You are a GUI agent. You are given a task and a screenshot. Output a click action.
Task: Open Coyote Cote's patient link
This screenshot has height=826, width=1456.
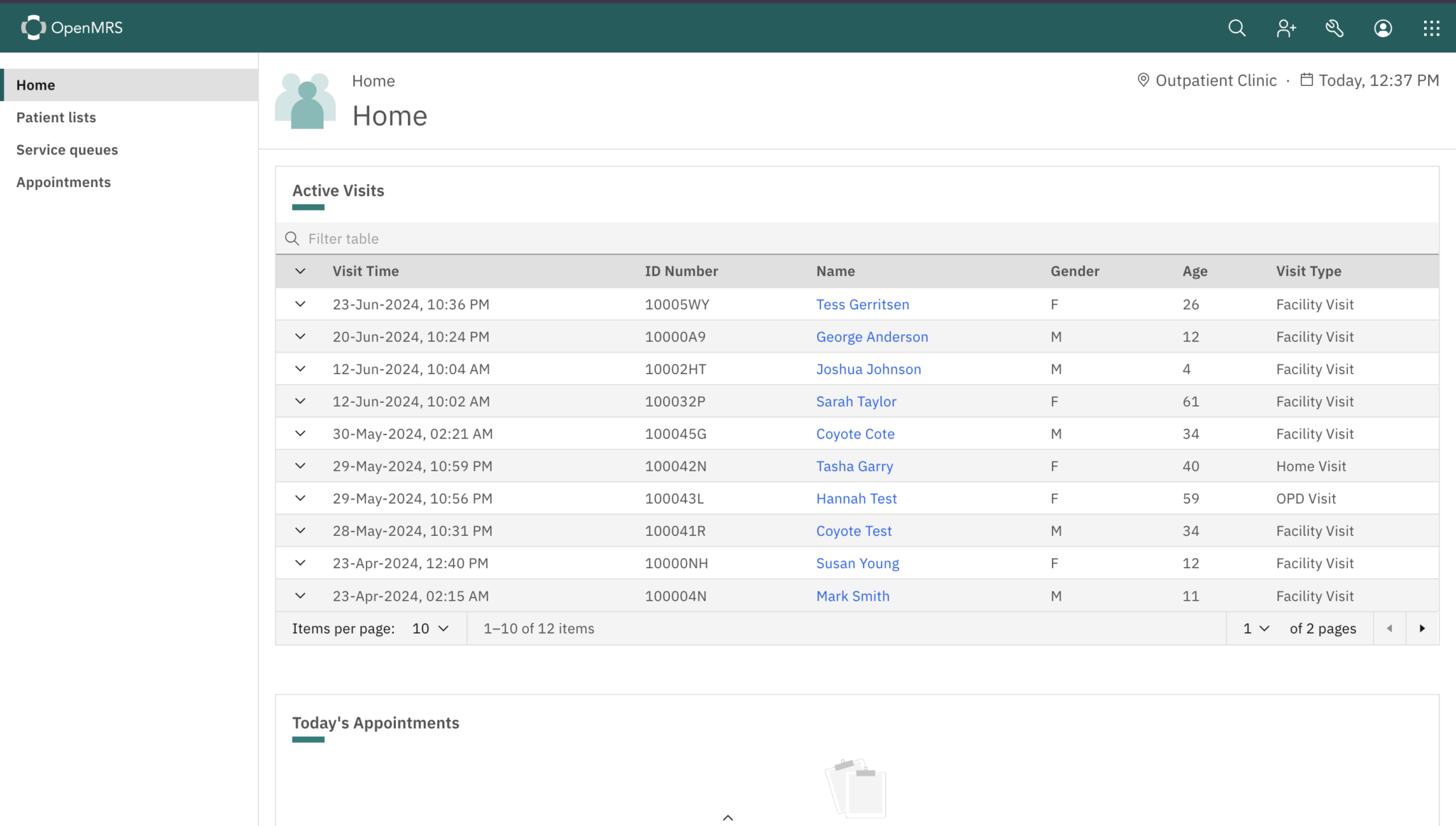855,434
